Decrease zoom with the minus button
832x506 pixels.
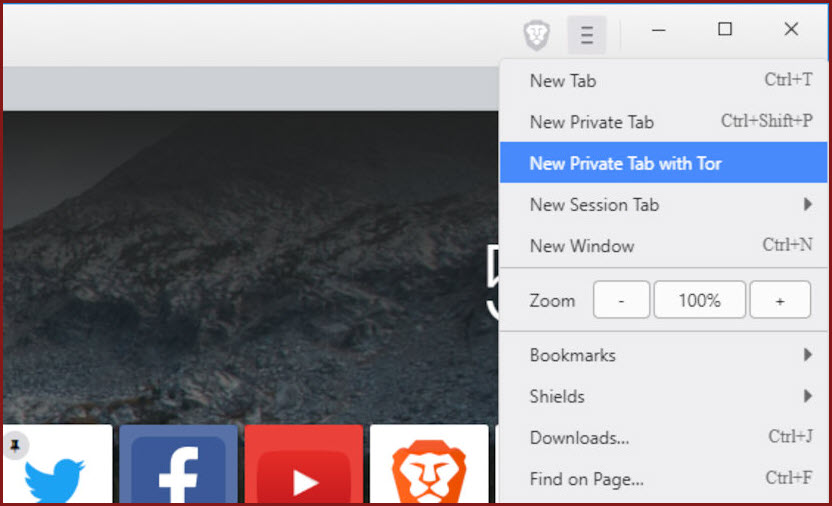[x=621, y=300]
